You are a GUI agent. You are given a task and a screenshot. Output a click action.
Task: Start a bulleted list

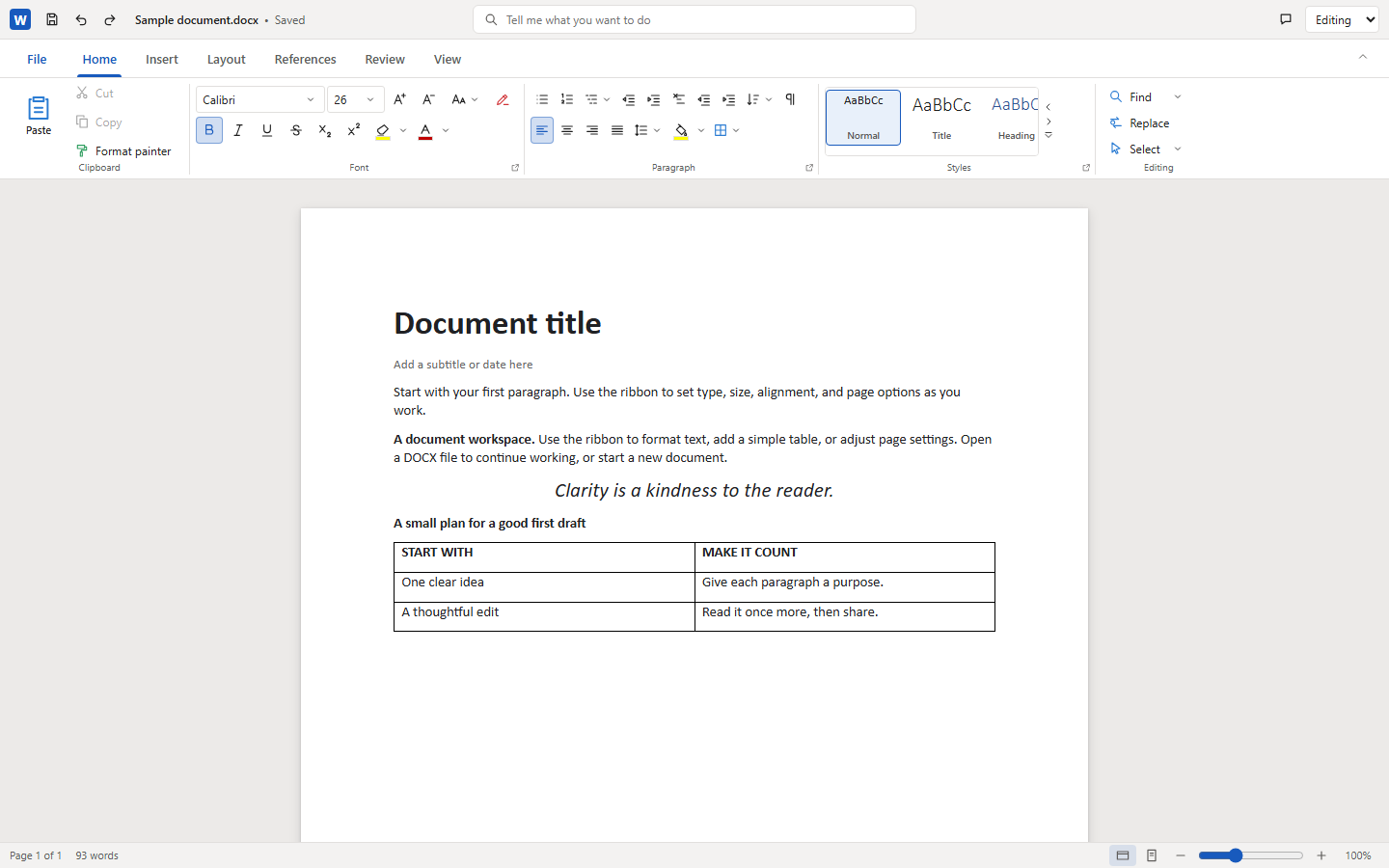coord(542,99)
